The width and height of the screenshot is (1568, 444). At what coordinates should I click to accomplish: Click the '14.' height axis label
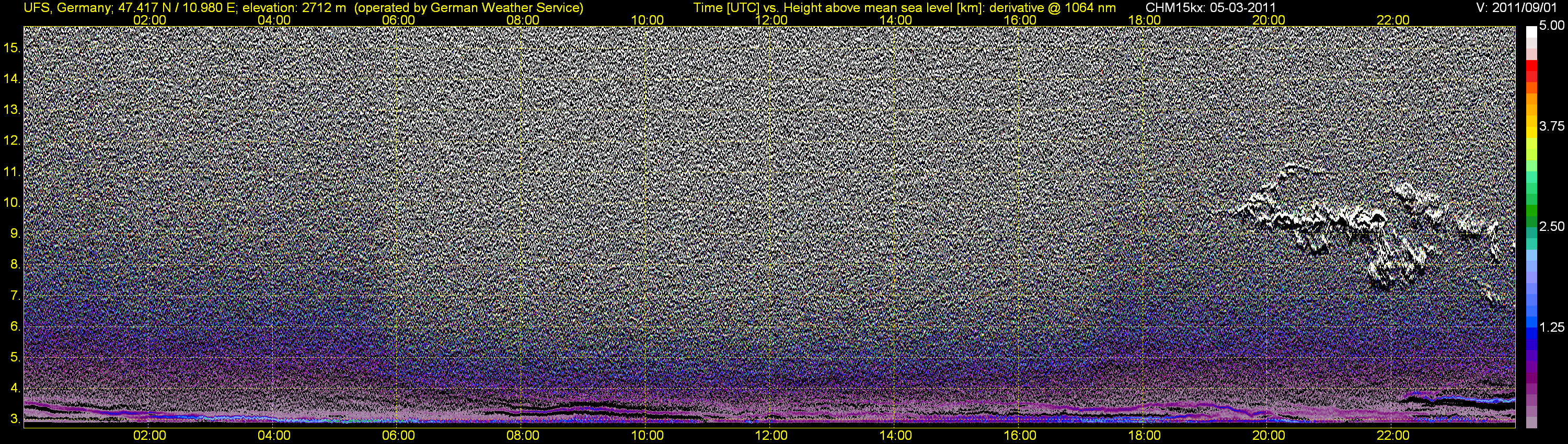[12, 78]
